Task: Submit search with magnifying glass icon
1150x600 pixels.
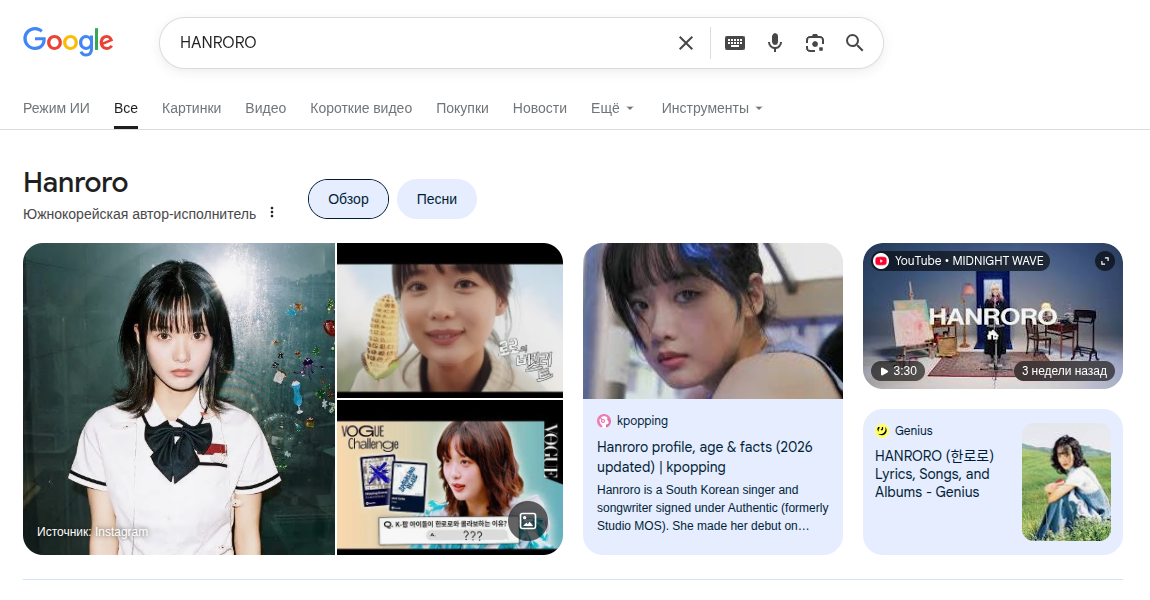Action: (x=854, y=43)
